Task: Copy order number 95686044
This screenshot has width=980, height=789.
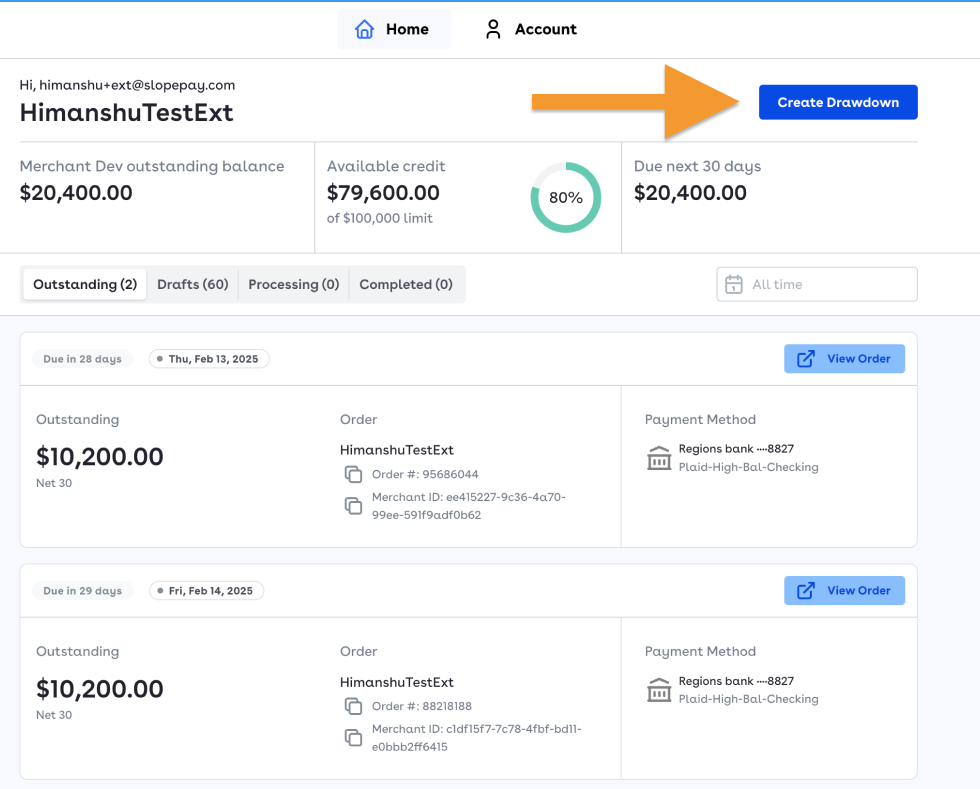Action: click(x=353, y=474)
